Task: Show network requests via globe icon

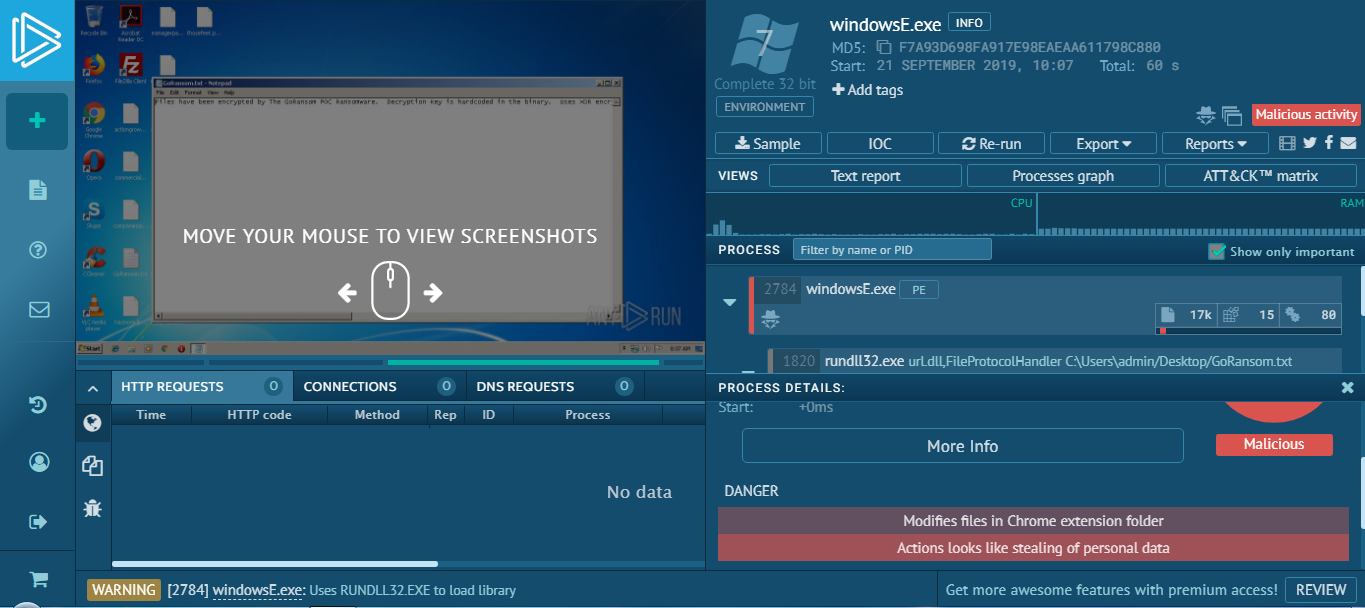Action: 92,423
